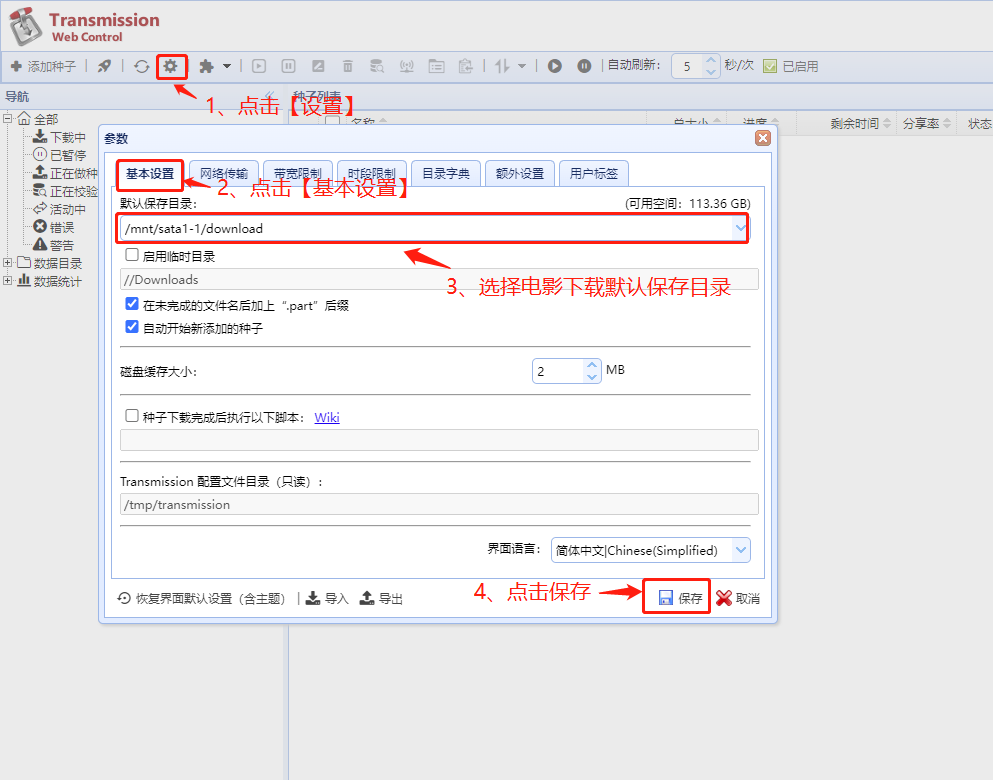Open the Wiki link
993x780 pixels.
[x=327, y=417]
